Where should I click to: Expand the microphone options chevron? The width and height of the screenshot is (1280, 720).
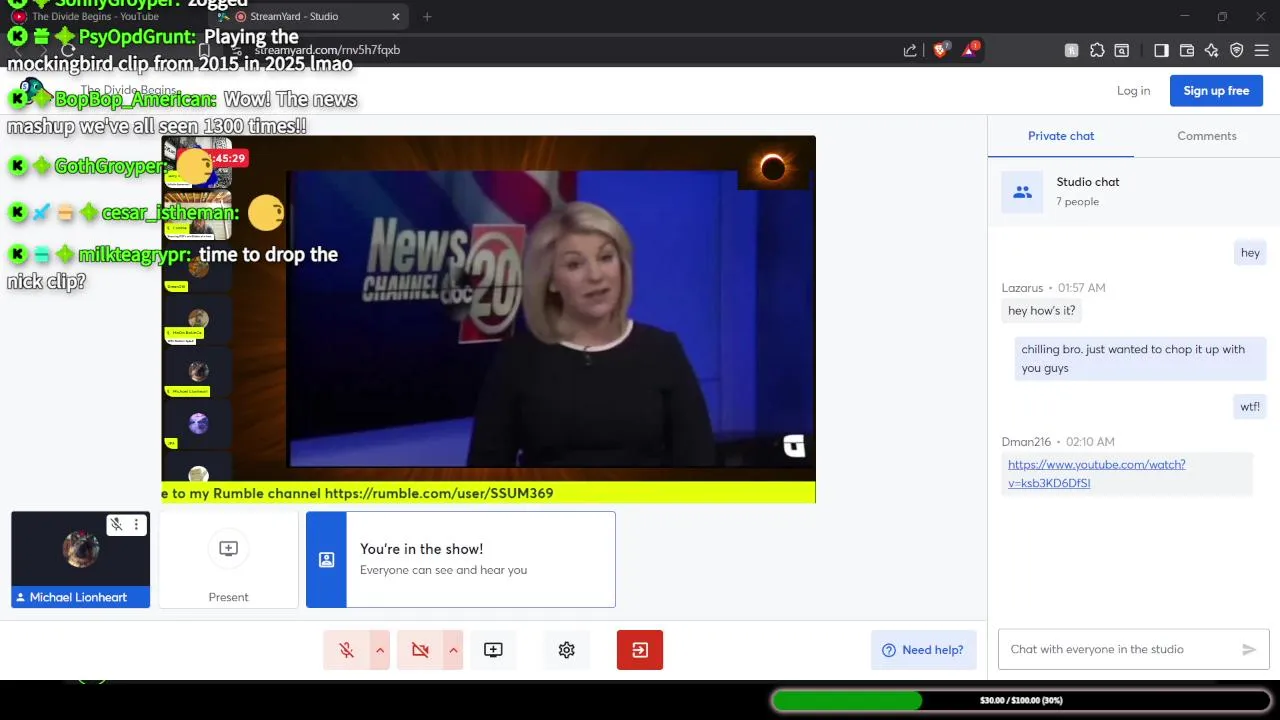tap(380, 650)
